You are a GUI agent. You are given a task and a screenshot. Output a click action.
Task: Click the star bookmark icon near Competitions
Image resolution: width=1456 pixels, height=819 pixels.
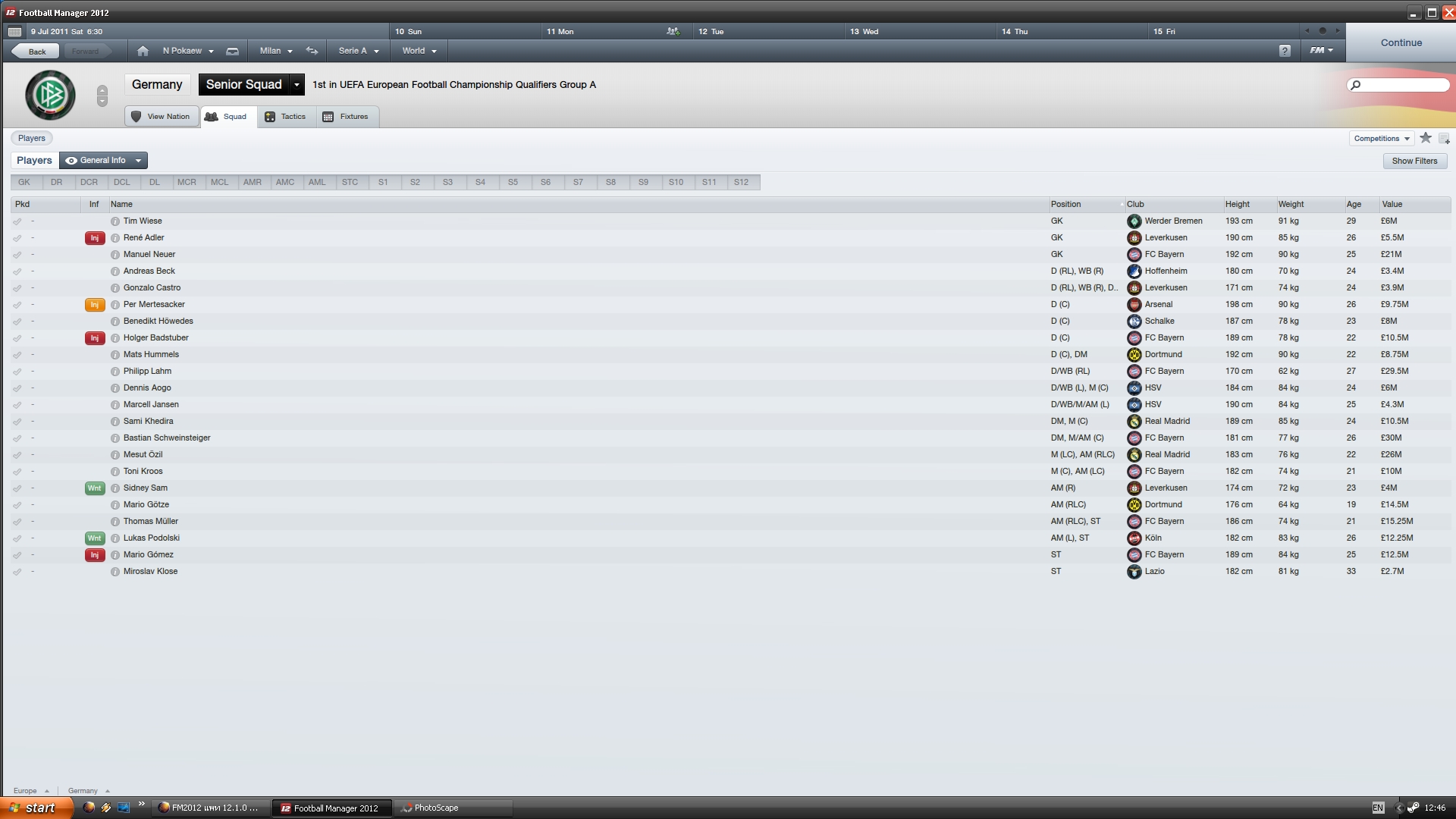(x=1426, y=138)
